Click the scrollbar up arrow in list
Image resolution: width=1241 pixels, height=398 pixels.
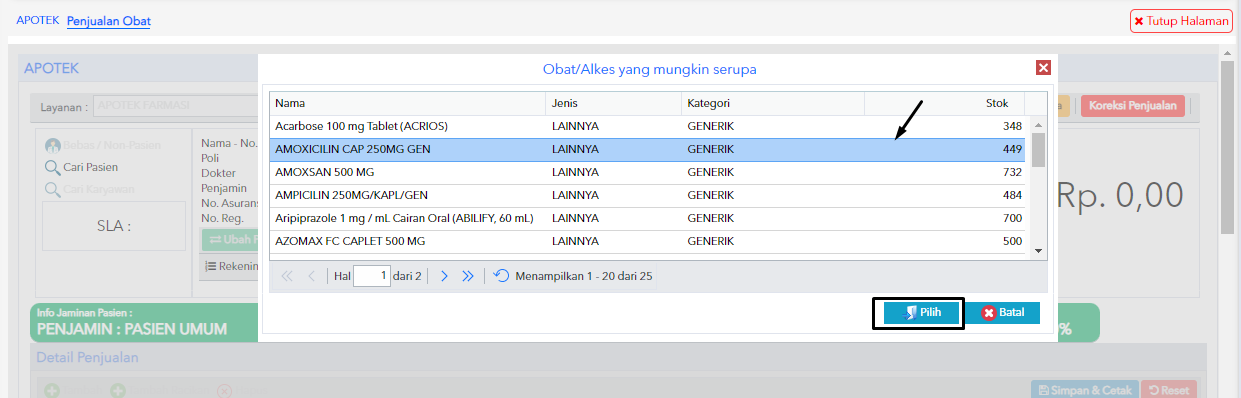click(1038, 122)
